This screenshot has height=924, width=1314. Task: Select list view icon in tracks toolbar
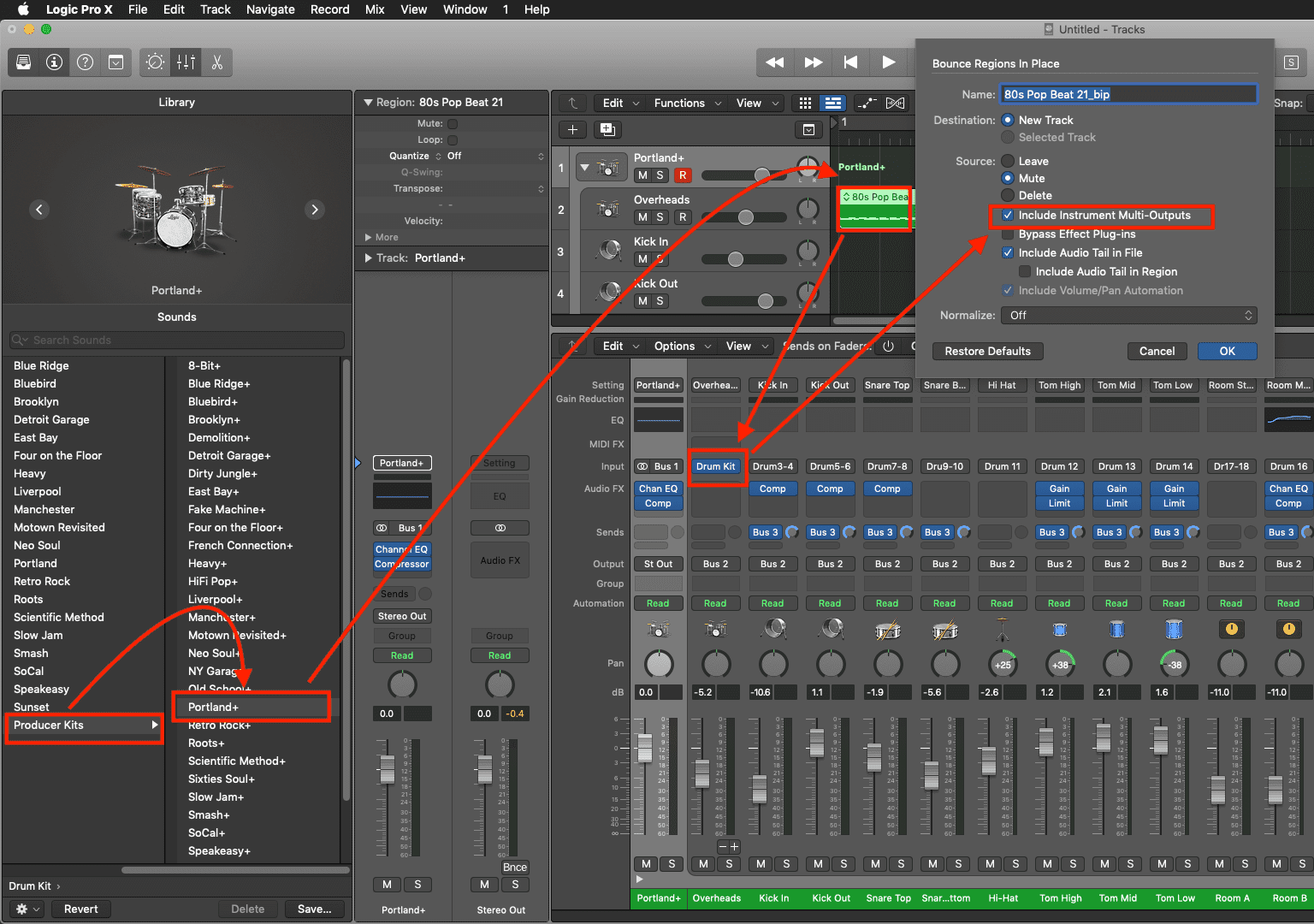tap(832, 104)
